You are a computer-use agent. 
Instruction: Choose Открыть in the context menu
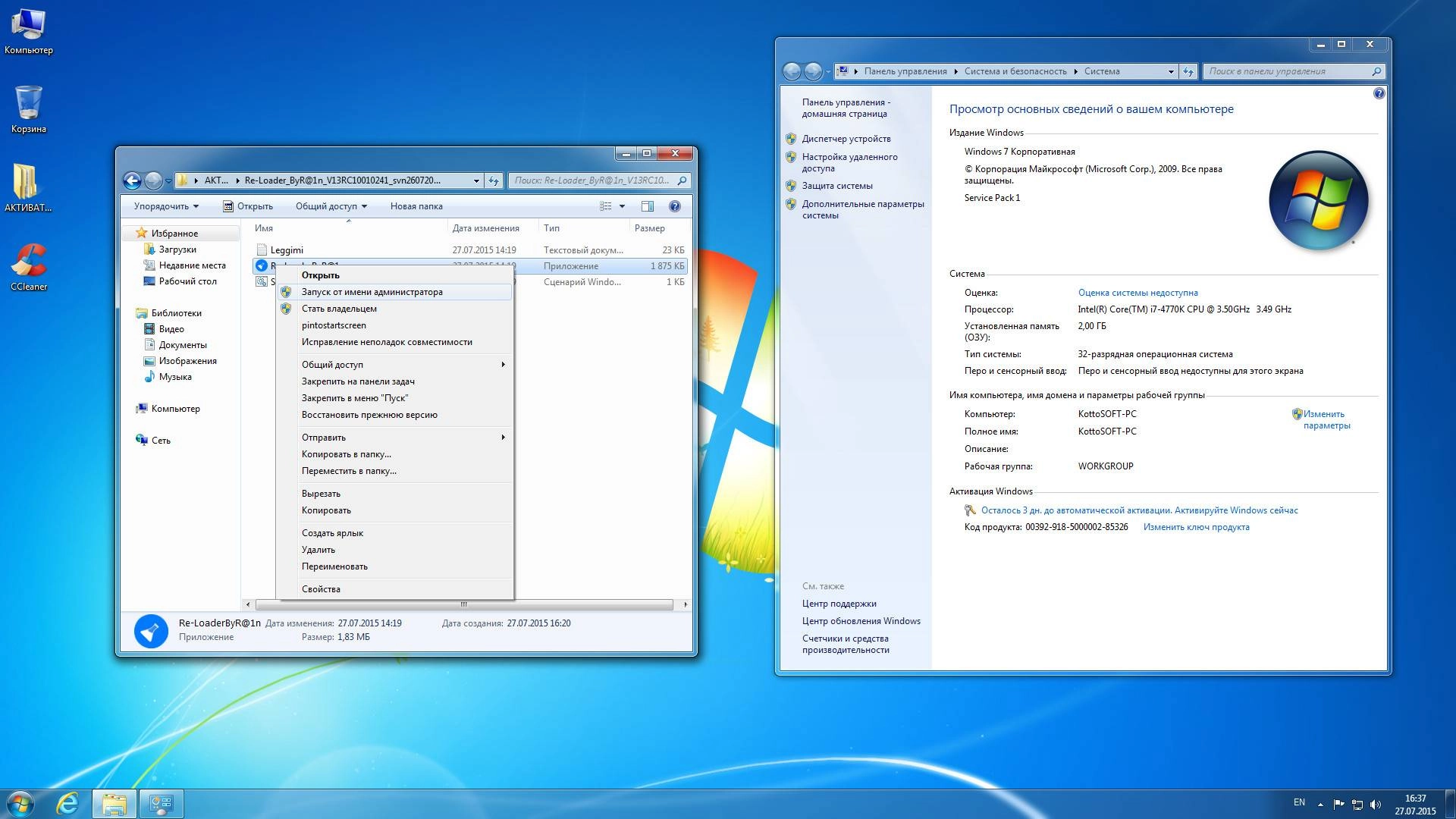click(x=395, y=275)
